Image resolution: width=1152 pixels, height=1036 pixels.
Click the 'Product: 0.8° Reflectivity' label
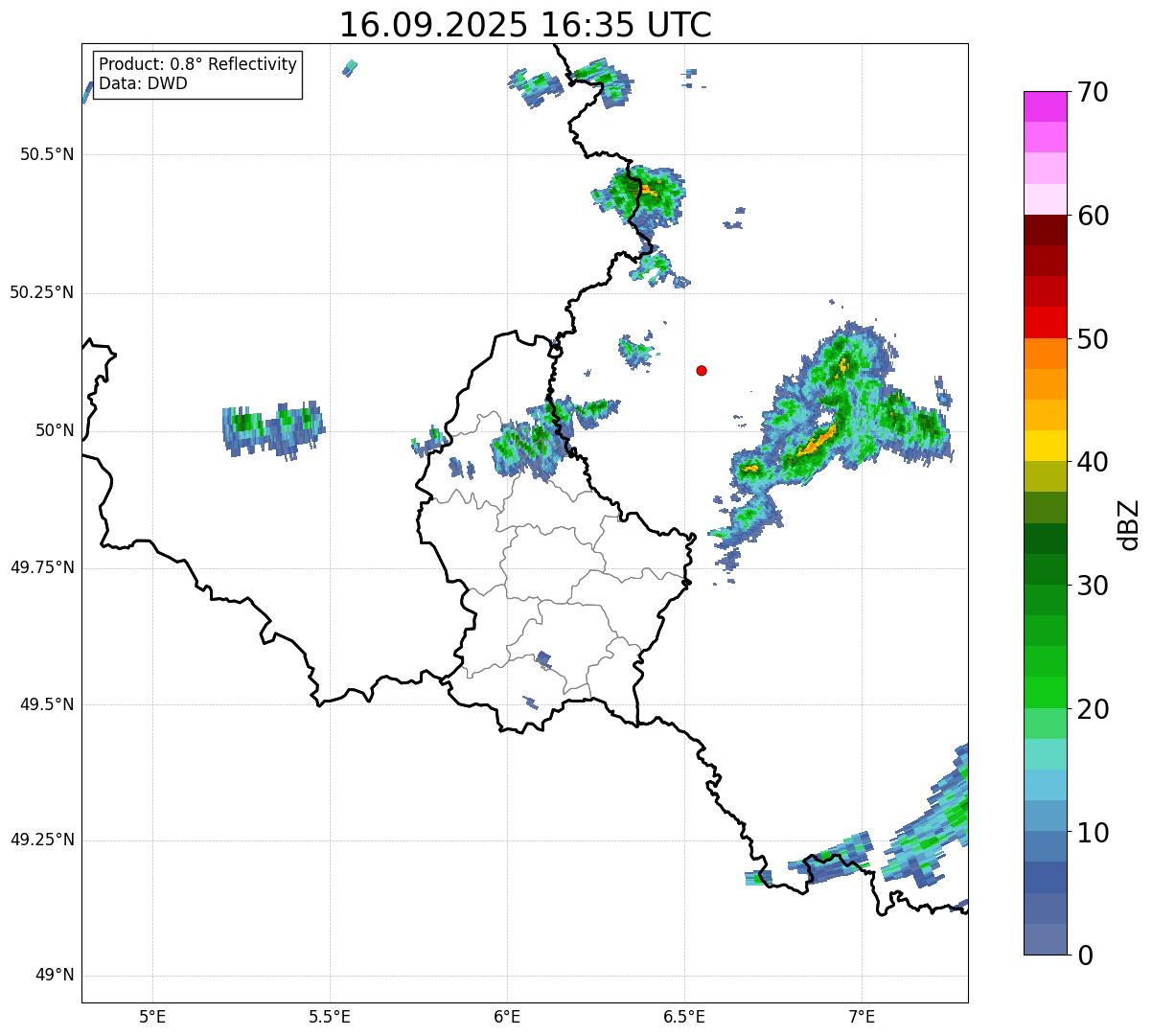tap(198, 64)
